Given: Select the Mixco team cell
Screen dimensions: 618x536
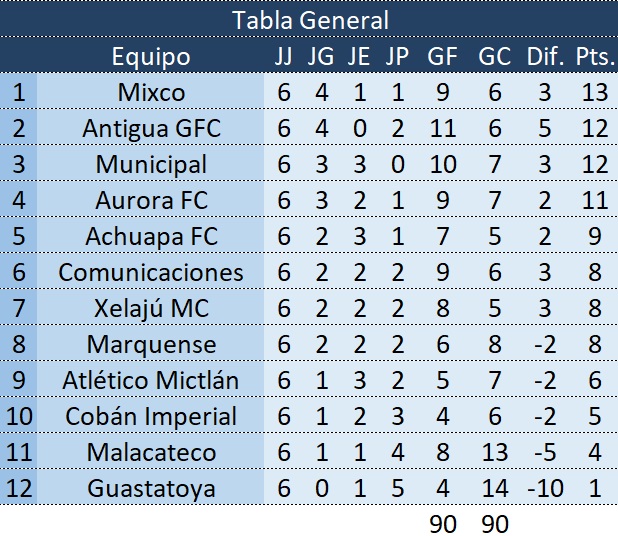Looking at the screenshot, I should (151, 92).
